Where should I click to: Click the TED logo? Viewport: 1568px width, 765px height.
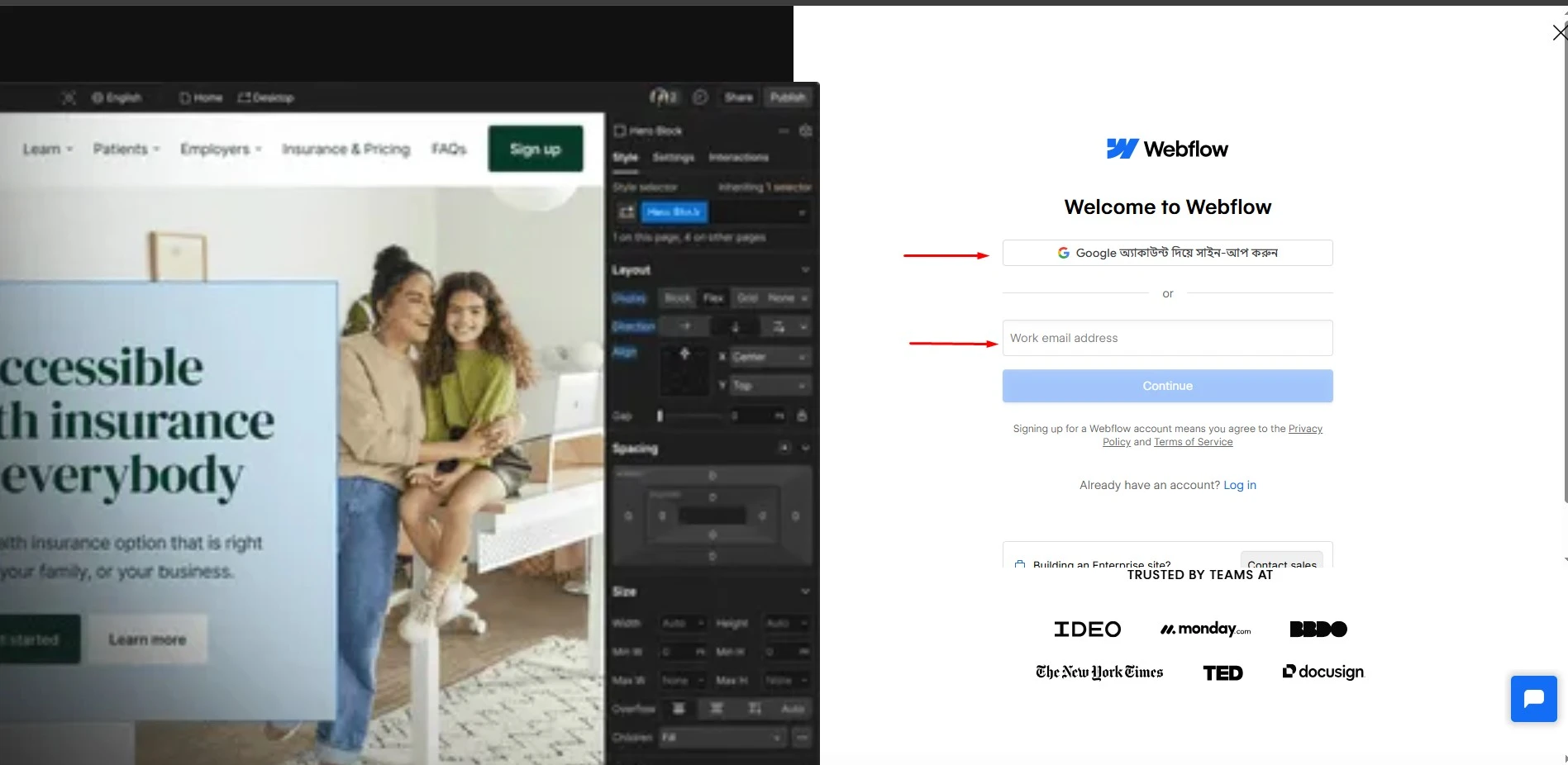(x=1222, y=673)
